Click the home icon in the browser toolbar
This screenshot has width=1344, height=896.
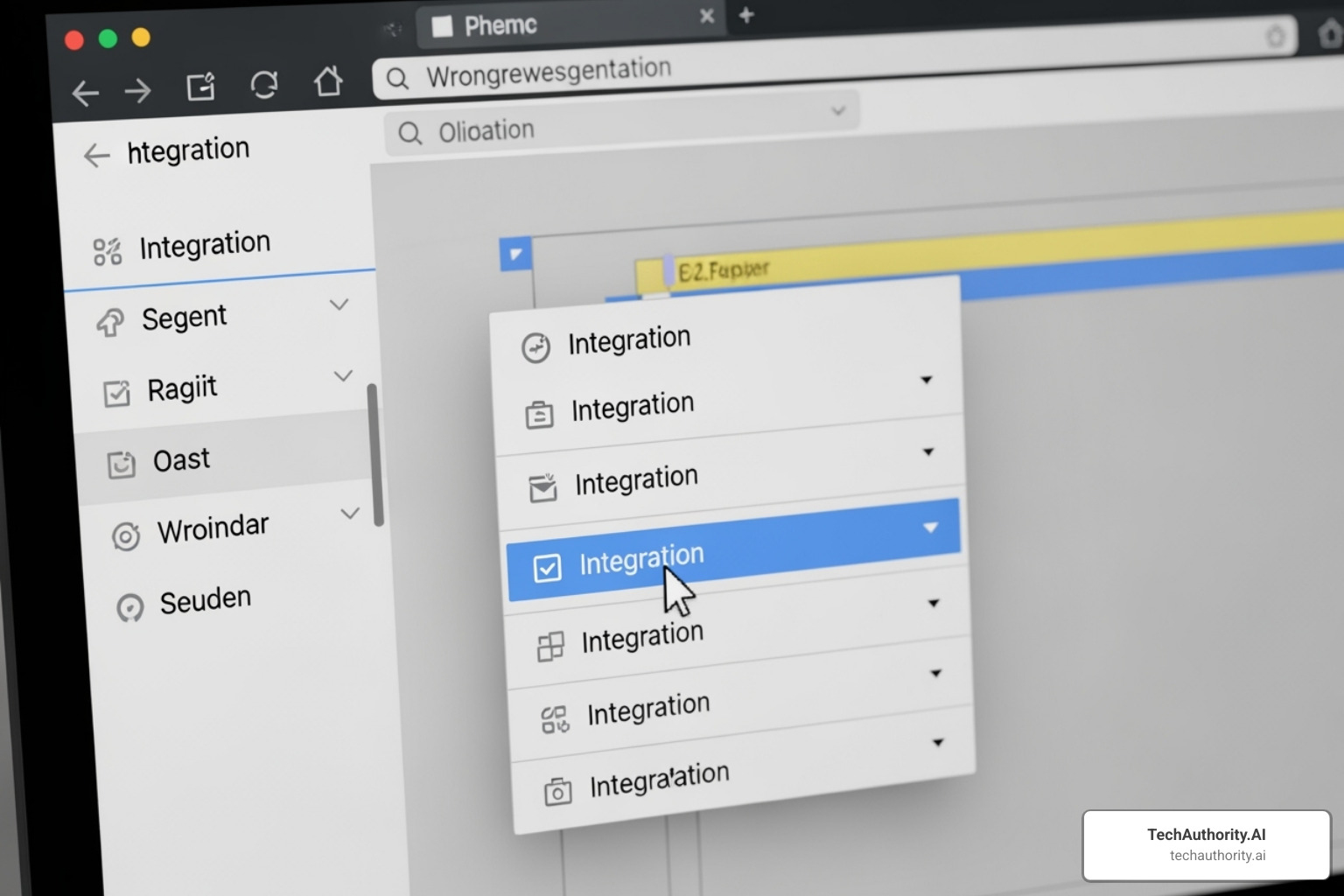(x=329, y=81)
